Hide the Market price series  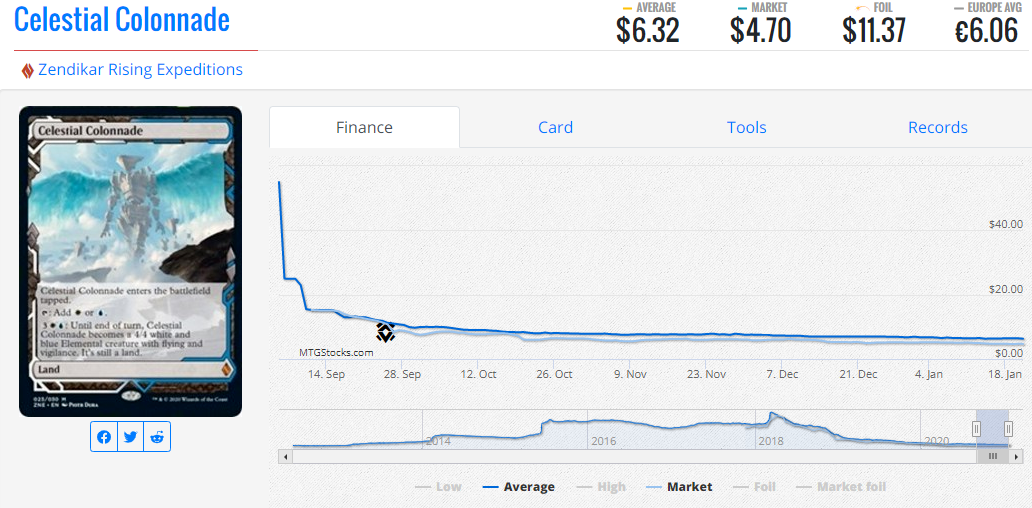[679, 487]
